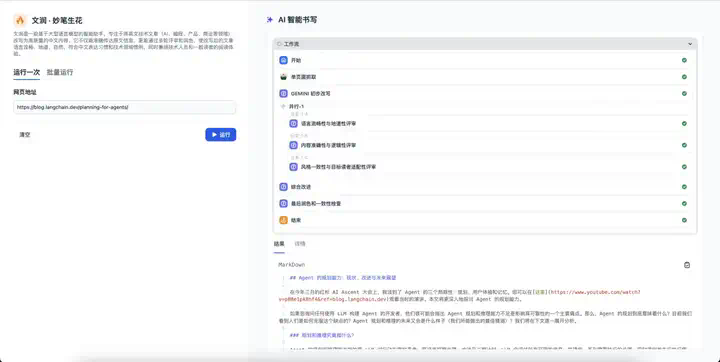Click the blue 运行 button
The height and width of the screenshot is (362, 720).
click(x=220, y=135)
